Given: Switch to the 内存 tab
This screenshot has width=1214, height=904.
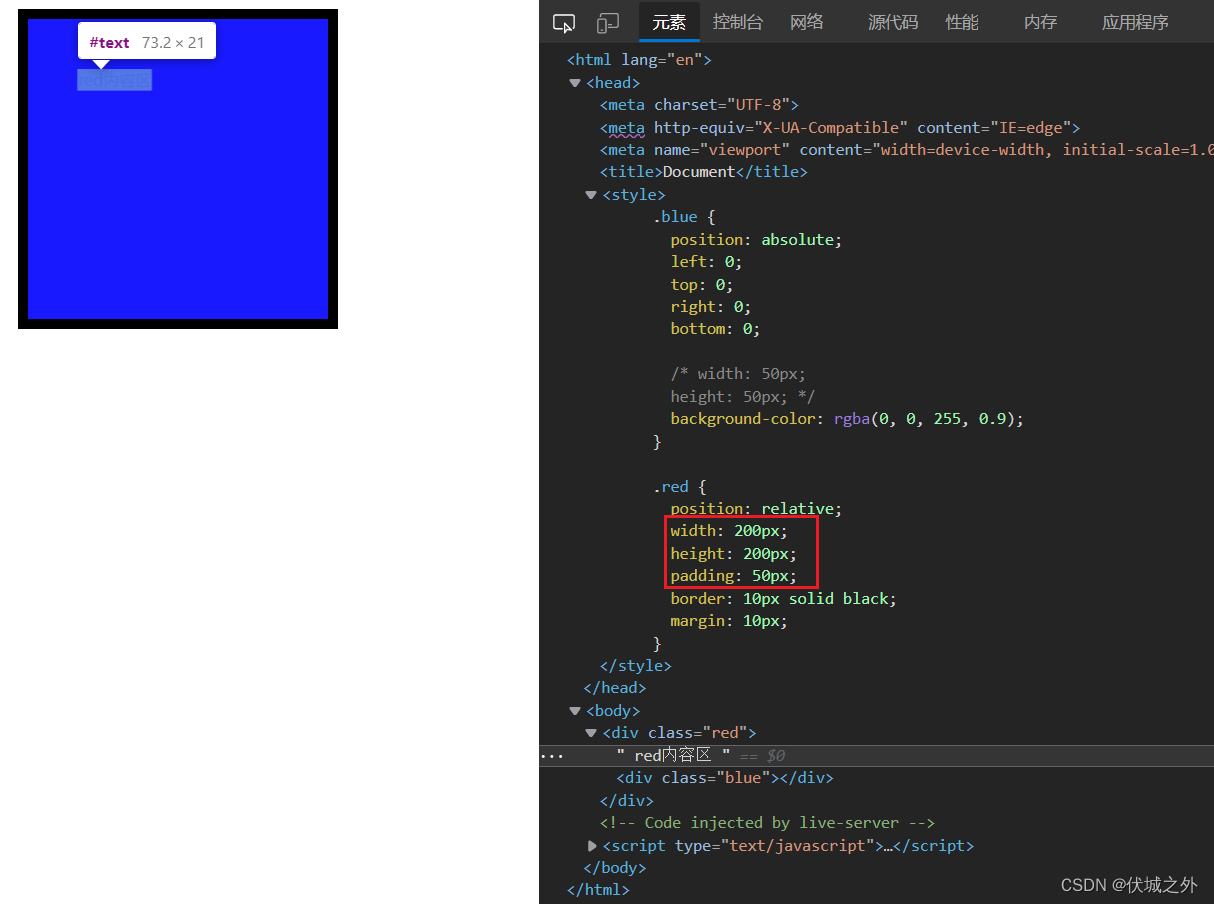Looking at the screenshot, I should point(1041,22).
